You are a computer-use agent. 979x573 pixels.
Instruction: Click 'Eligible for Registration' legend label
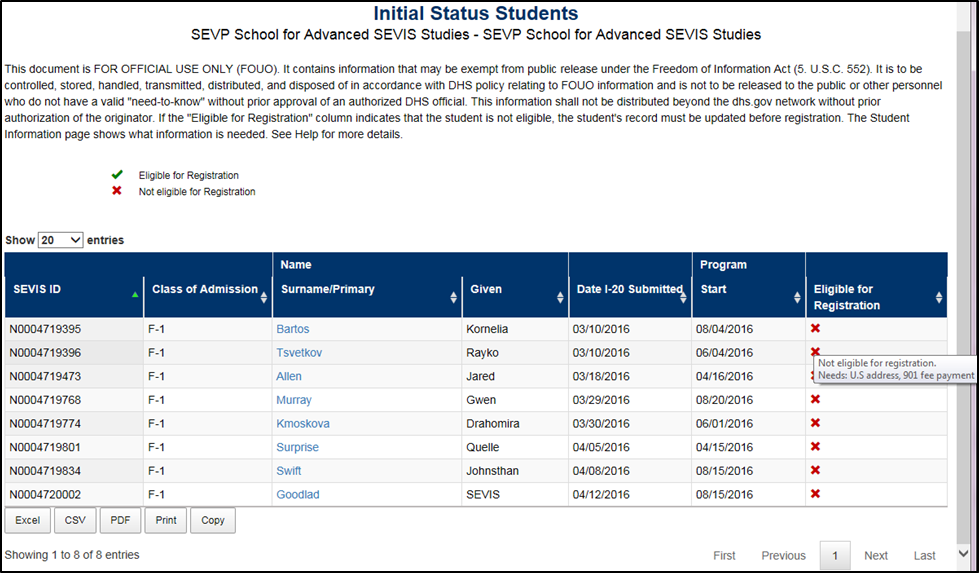[189, 175]
